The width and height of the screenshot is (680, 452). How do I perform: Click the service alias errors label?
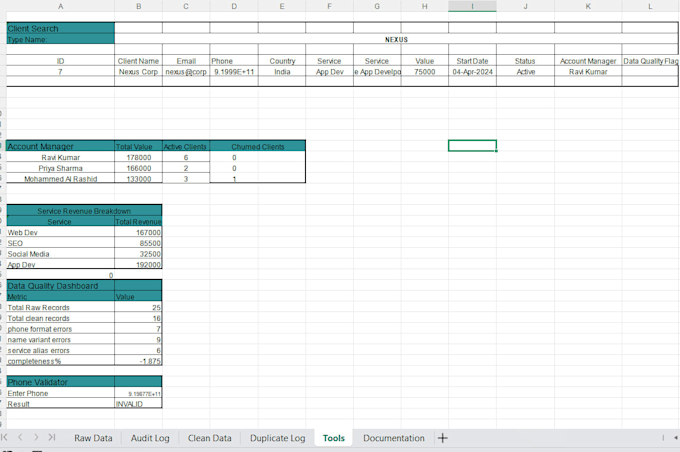(x=60, y=350)
